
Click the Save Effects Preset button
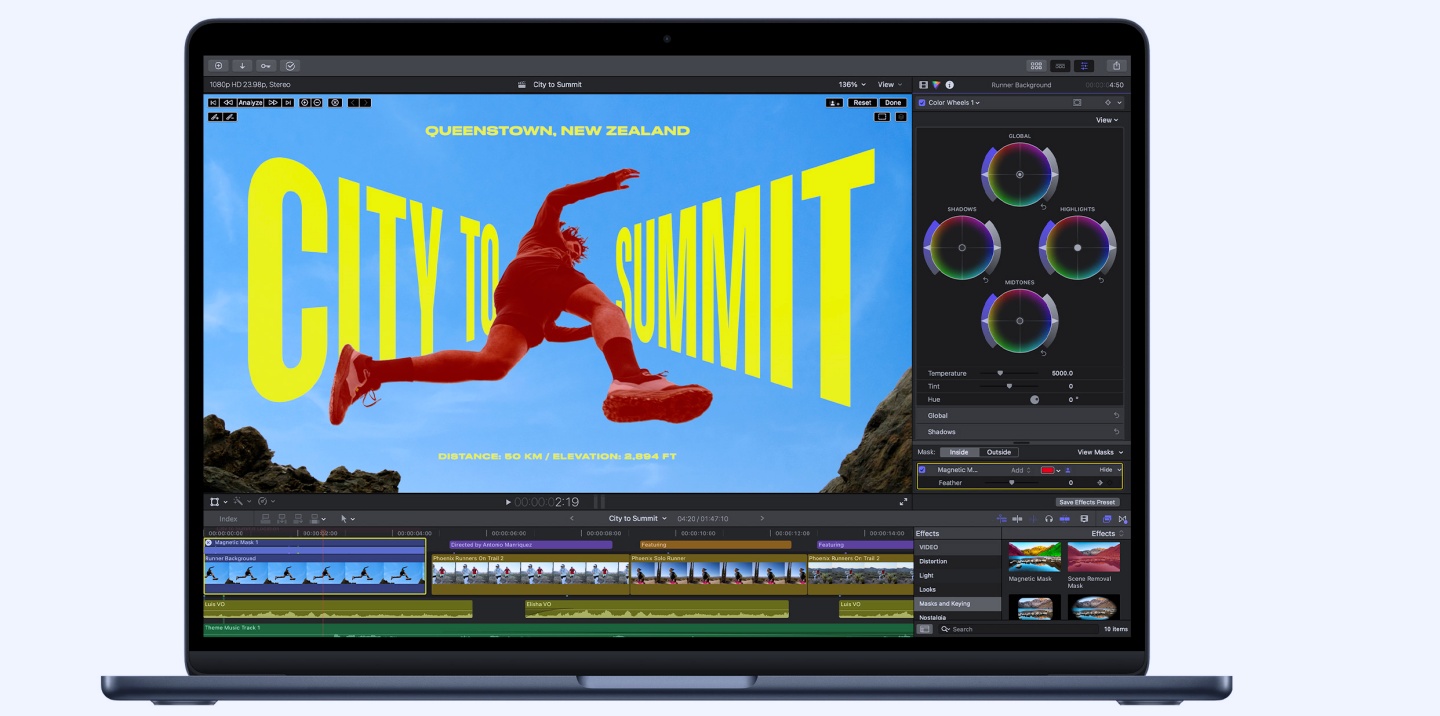1087,502
